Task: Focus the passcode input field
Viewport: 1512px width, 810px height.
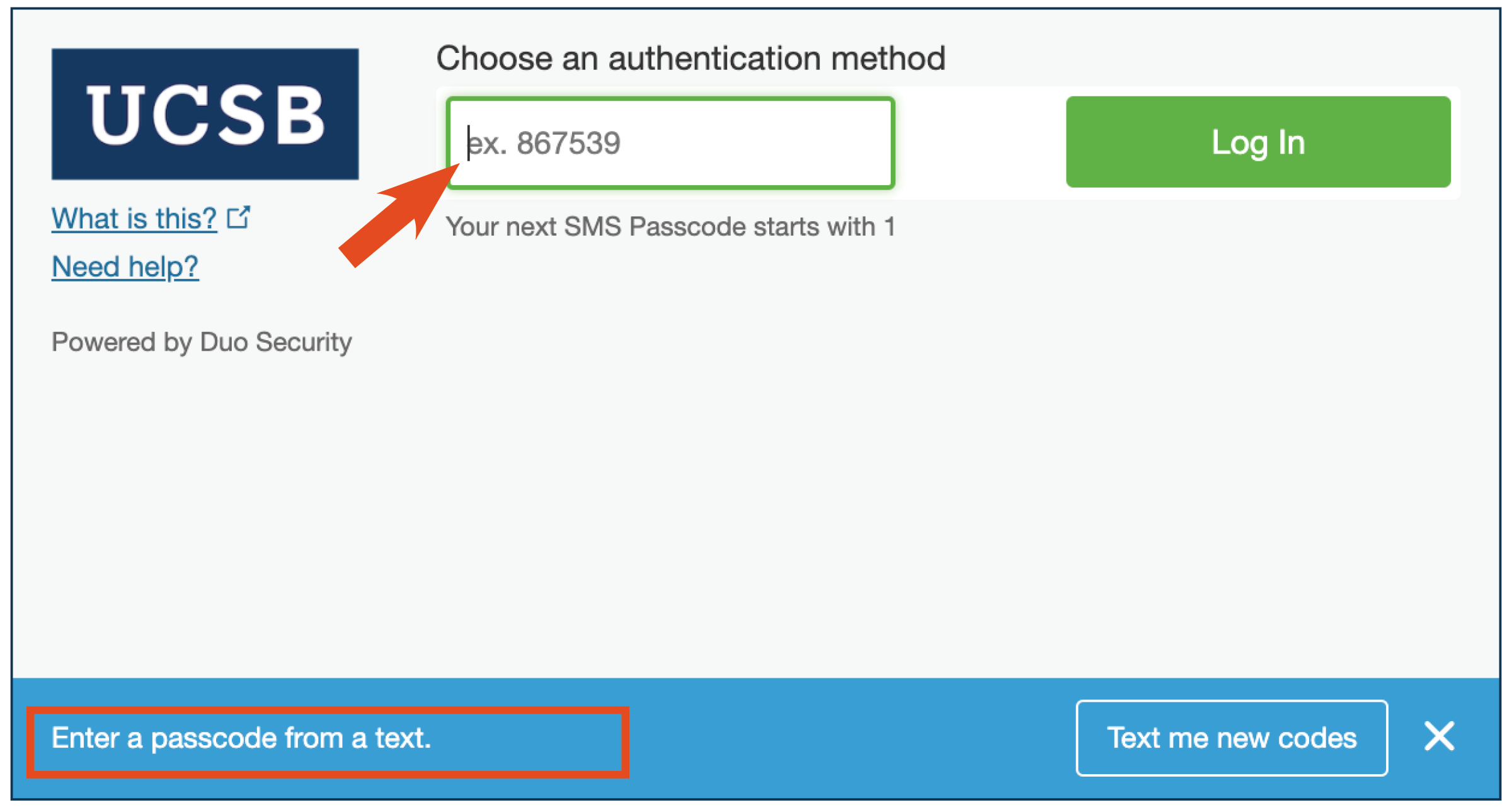Action: 670,143
